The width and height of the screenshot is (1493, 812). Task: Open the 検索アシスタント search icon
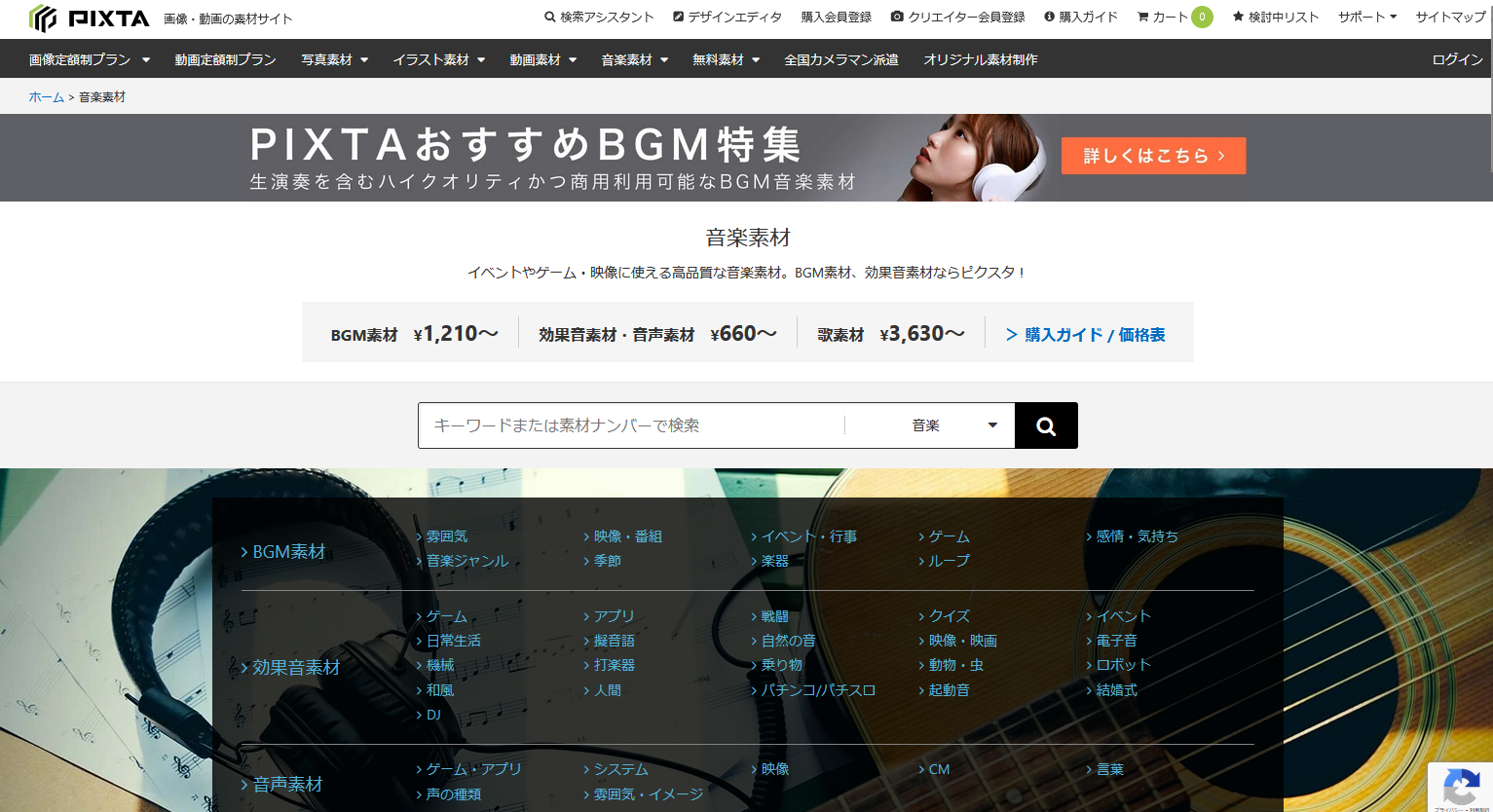point(547,17)
